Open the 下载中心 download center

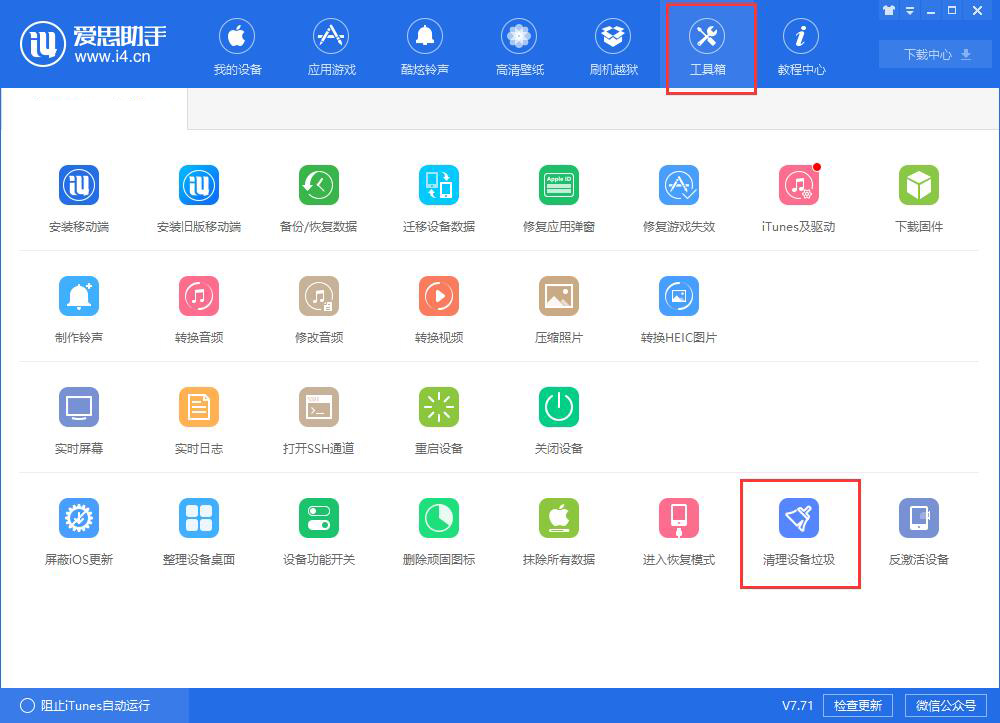pos(933,55)
